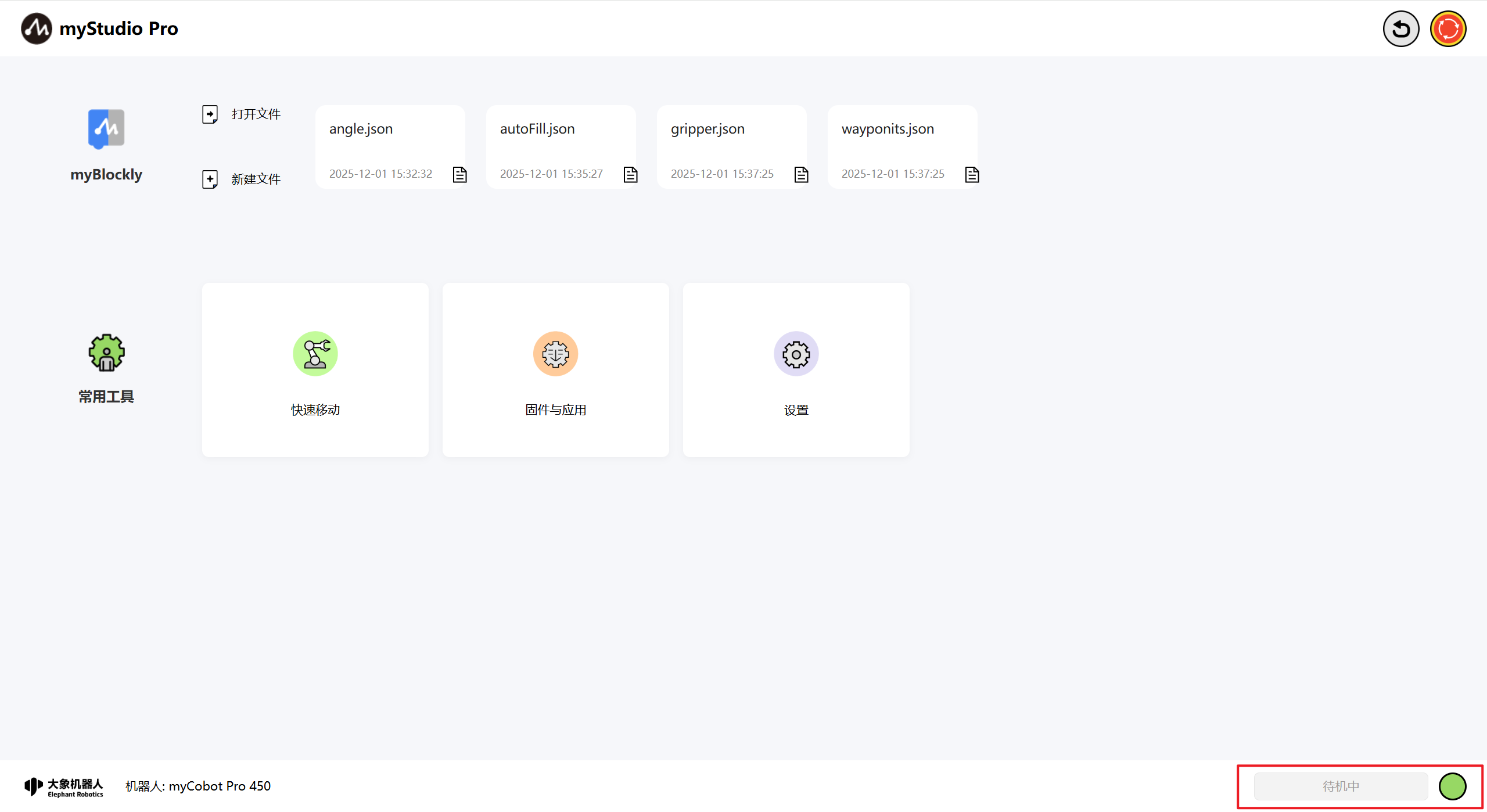Click the document icon on angle.json card
Viewport: 1487px width, 812px height.
(459, 174)
